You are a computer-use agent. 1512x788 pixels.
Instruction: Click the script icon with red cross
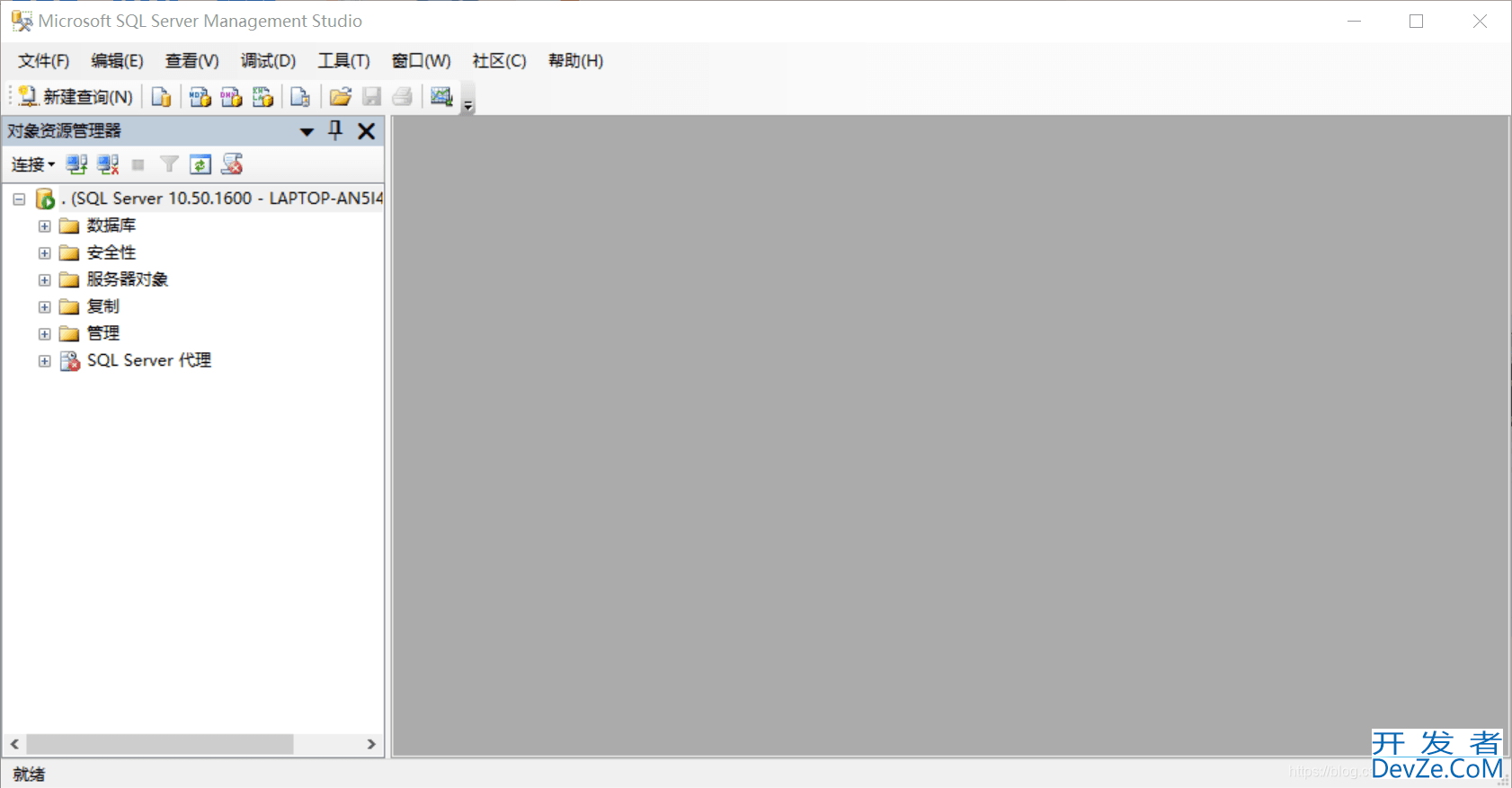pyautogui.click(x=232, y=164)
